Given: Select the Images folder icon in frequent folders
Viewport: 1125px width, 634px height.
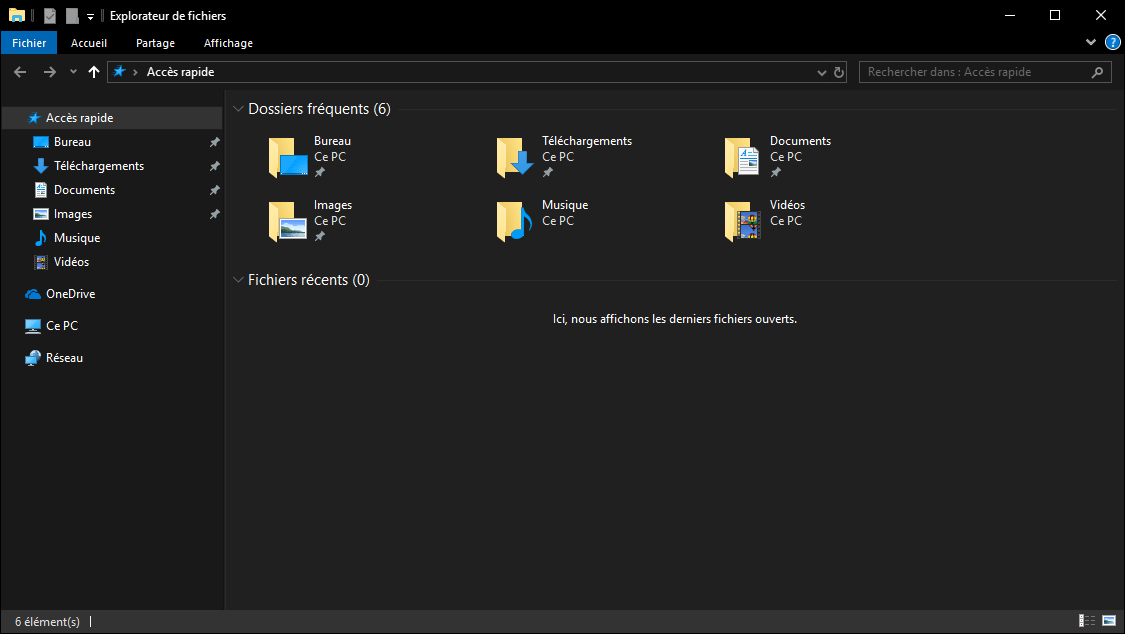Looking at the screenshot, I should (288, 221).
